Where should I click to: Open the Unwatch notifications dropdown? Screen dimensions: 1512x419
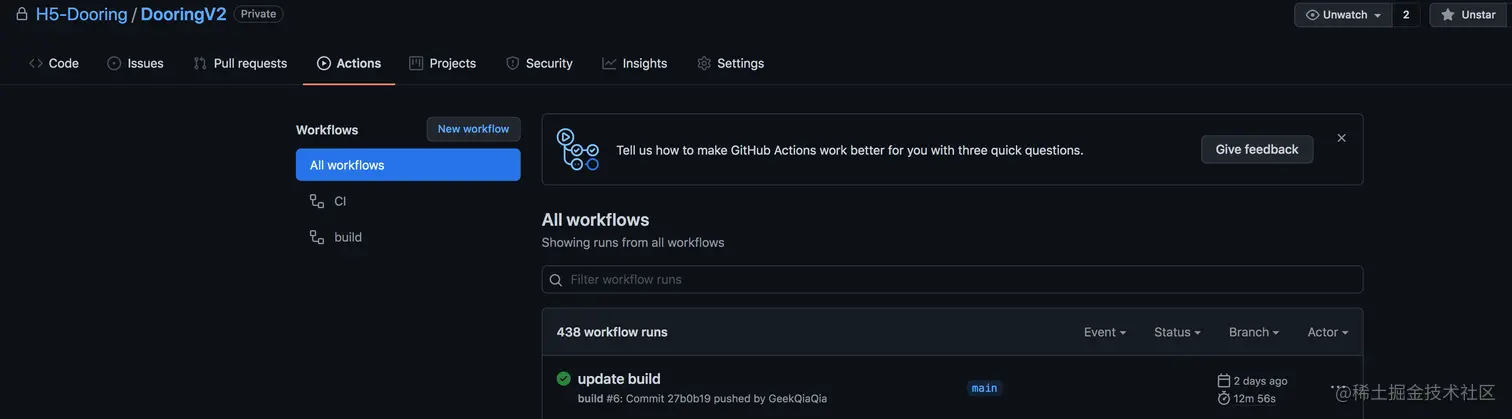point(1343,15)
